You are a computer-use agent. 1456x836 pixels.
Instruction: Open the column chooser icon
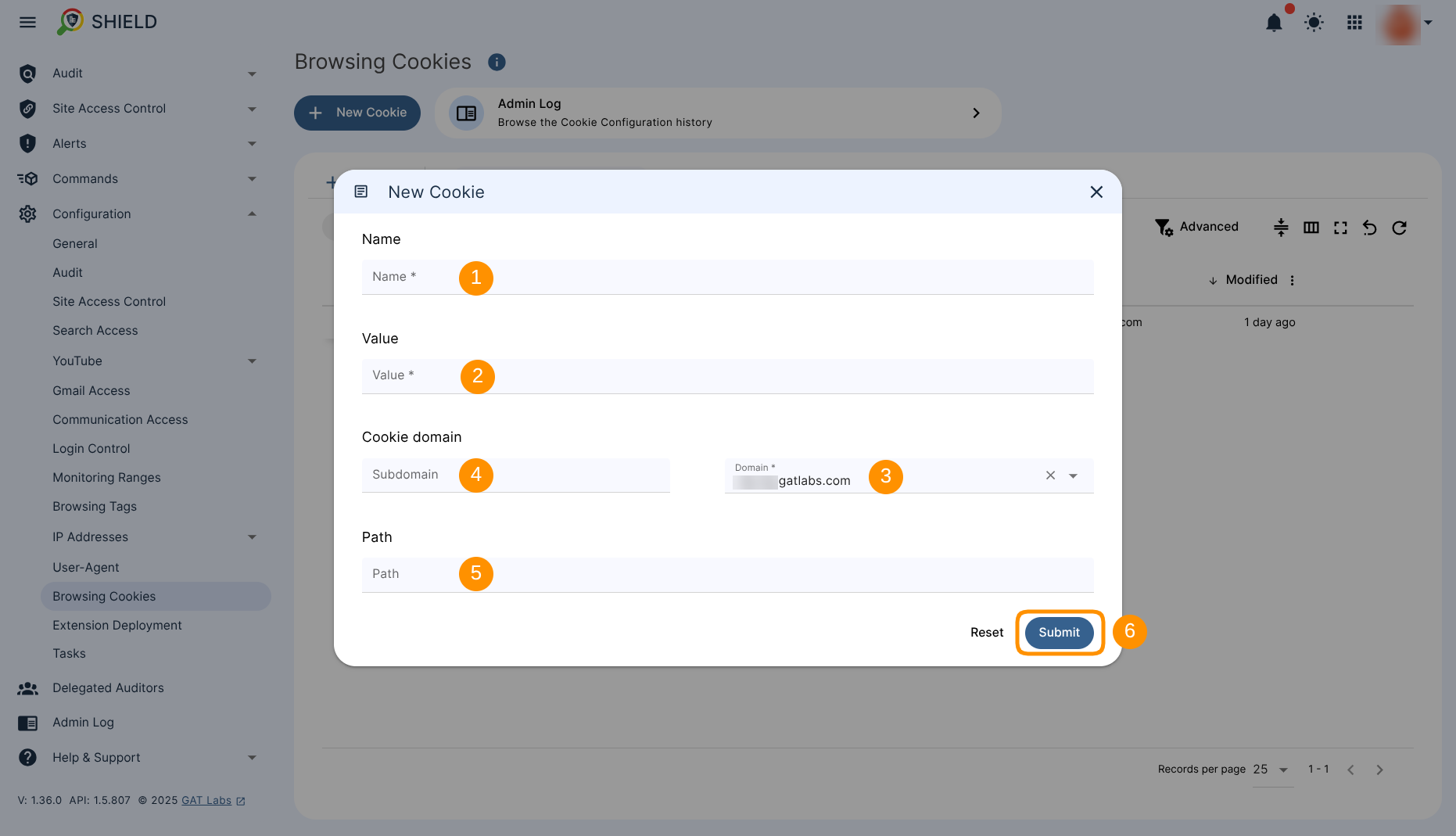(x=1311, y=228)
